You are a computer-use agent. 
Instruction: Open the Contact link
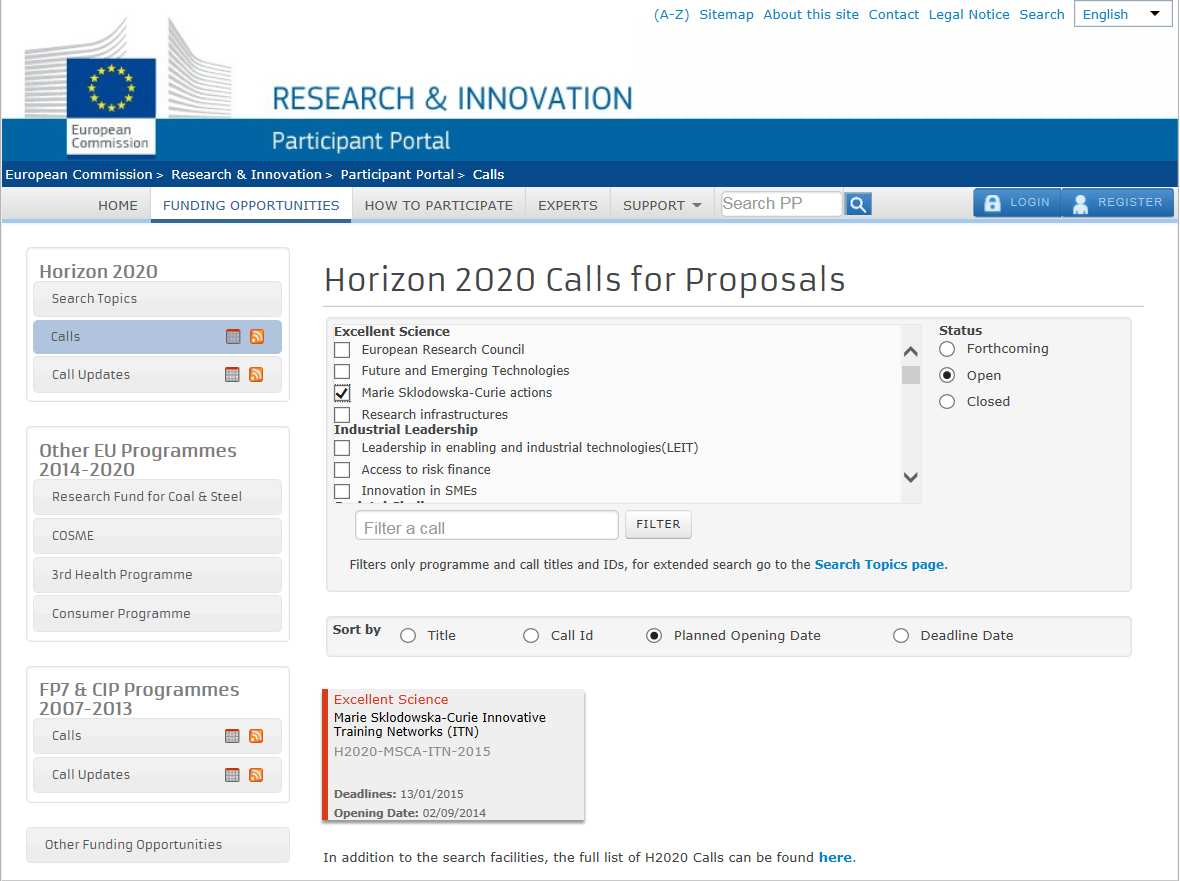pyautogui.click(x=893, y=14)
